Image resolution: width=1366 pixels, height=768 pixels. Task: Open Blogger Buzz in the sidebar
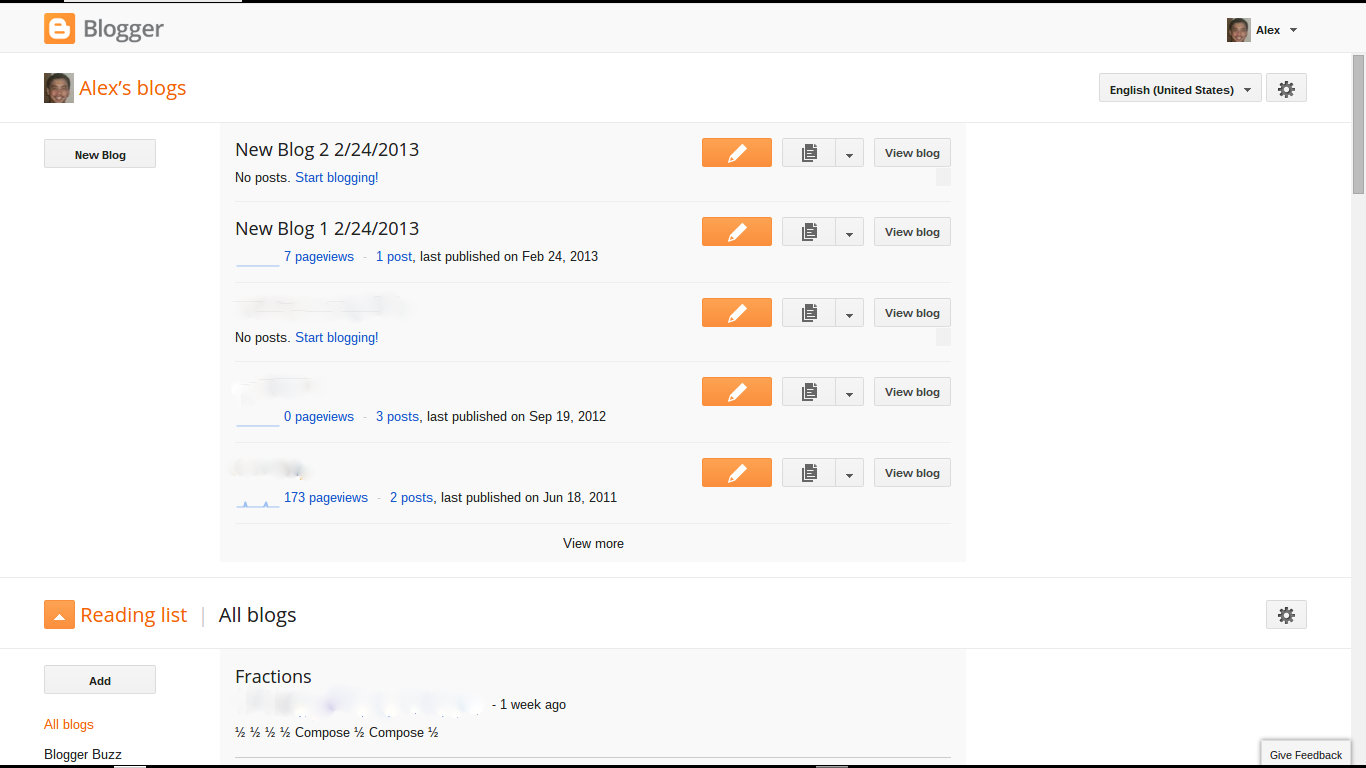click(82, 754)
